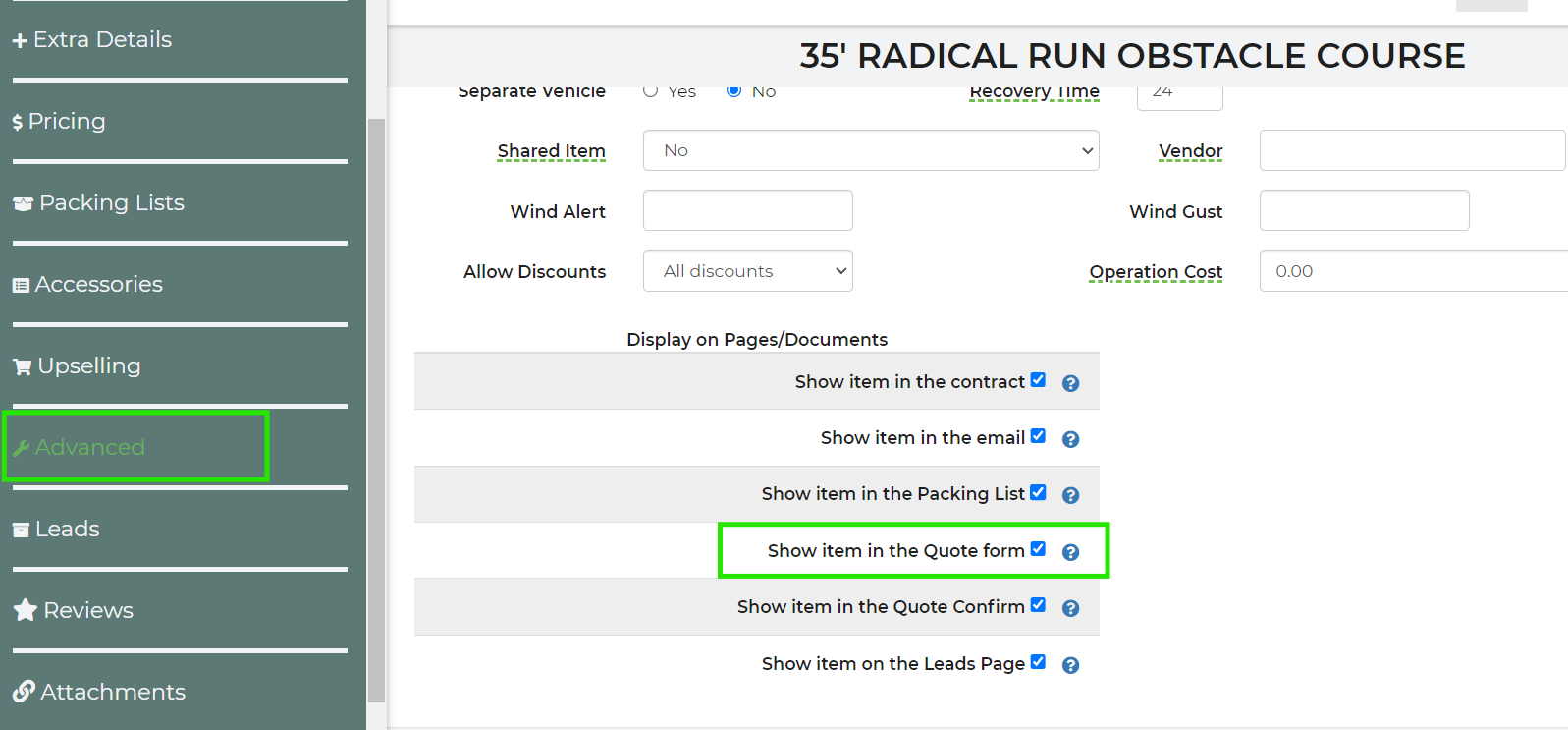Image resolution: width=1568 pixels, height=730 pixels.
Task: Toggle Show item in the Packing List checkbox
Action: [x=1038, y=492]
